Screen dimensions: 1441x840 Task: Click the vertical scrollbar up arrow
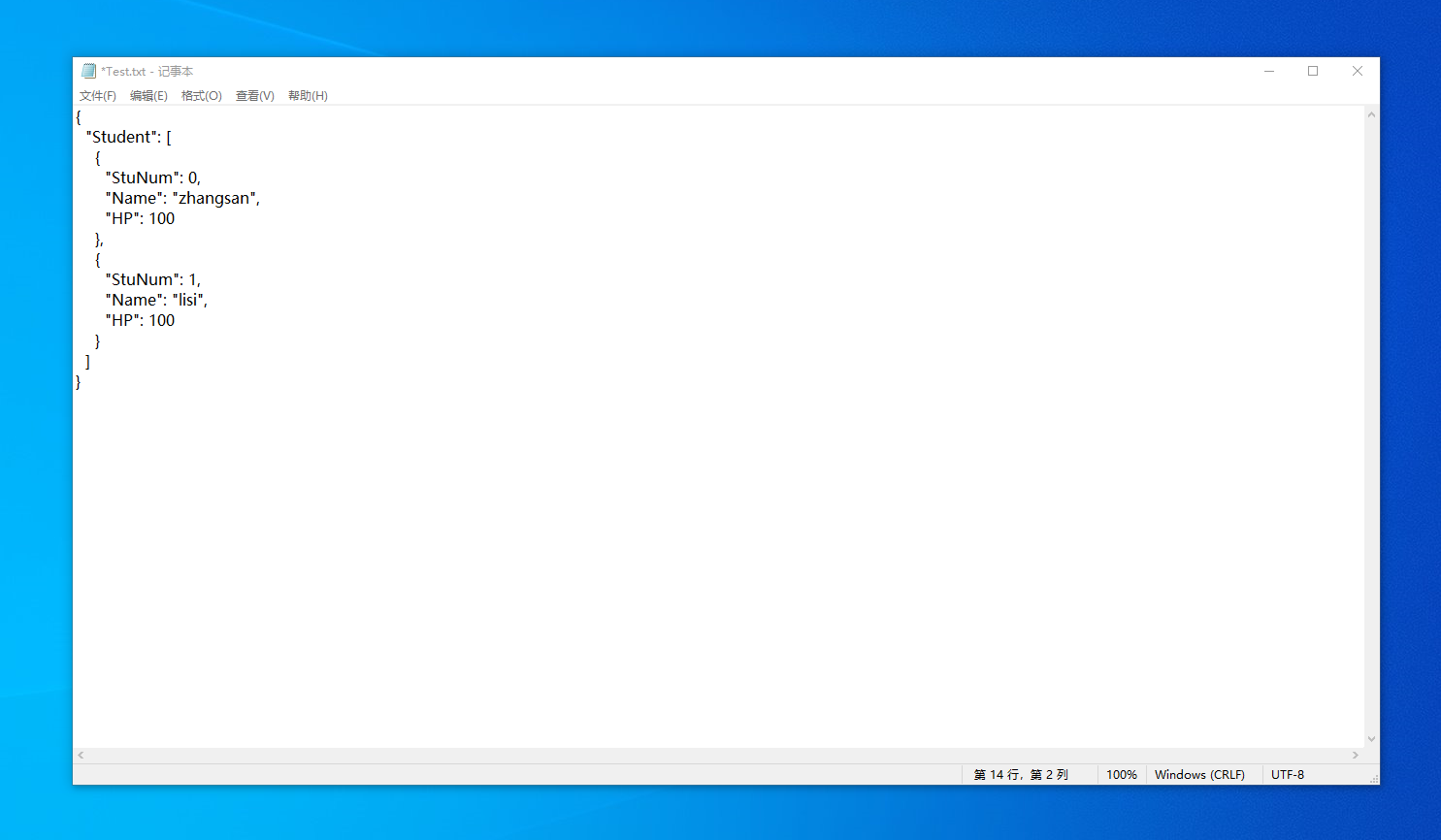point(1371,114)
